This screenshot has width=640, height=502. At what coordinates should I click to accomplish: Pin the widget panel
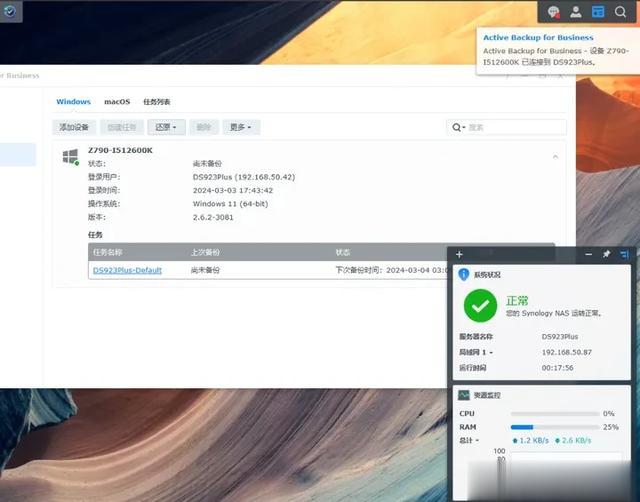[x=607, y=254]
